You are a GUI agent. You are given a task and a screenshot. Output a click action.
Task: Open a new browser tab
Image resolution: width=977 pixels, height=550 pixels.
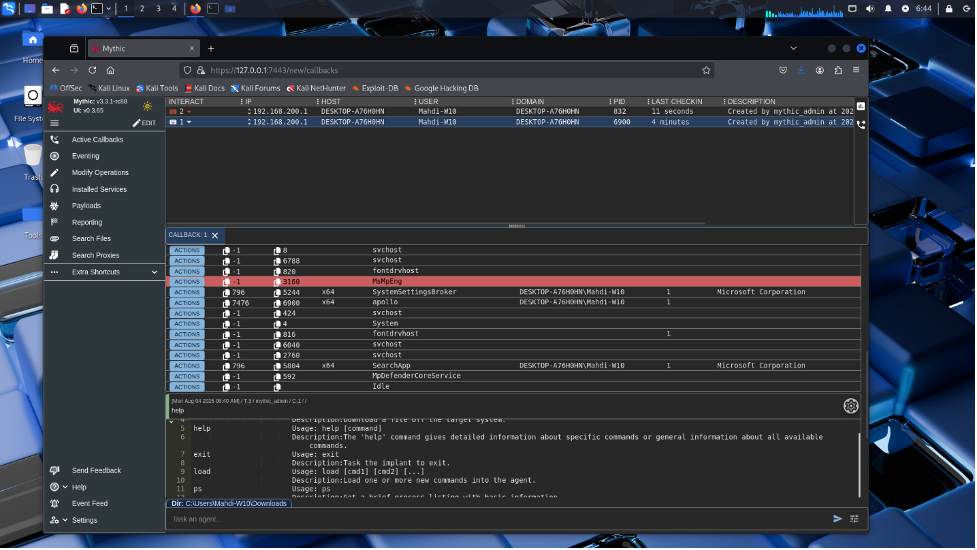tap(211, 49)
